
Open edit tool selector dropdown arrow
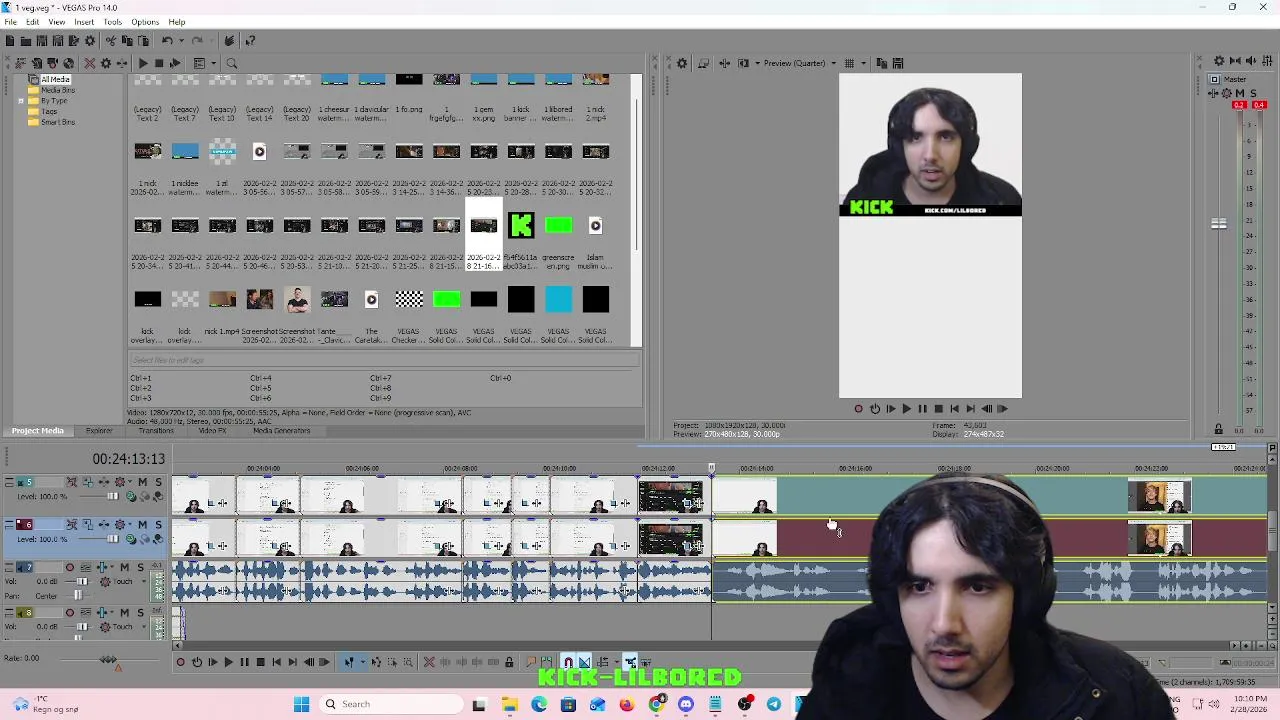(363, 661)
